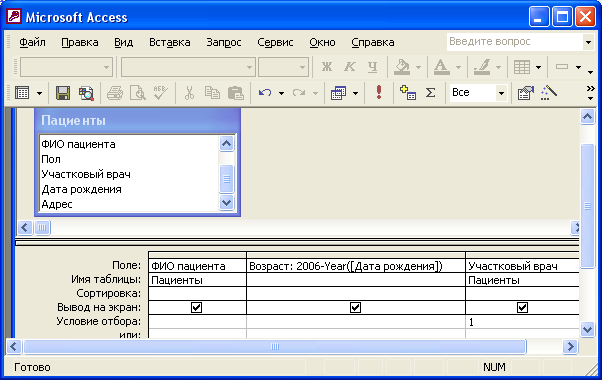Open the Сервис menu
The width and height of the screenshot is (602, 380).
[275, 42]
